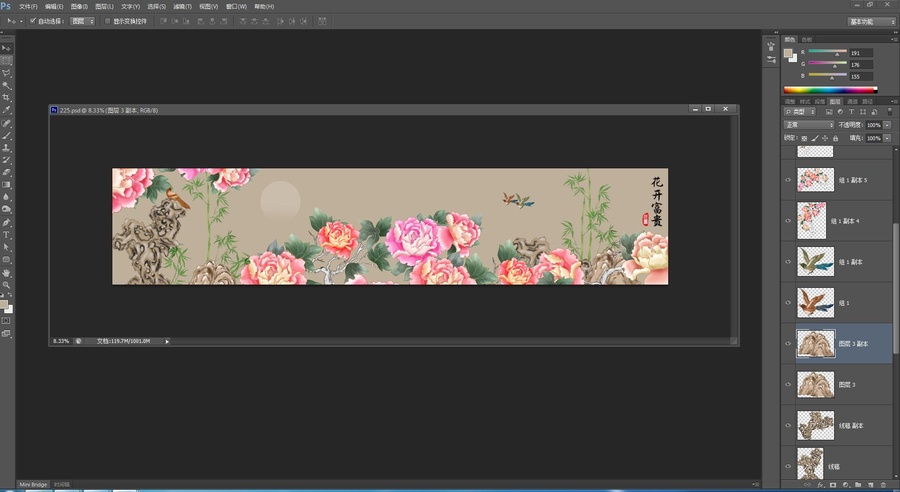900x492 pixels.
Task: Open the Color panel flyout menu
Action: (894, 40)
